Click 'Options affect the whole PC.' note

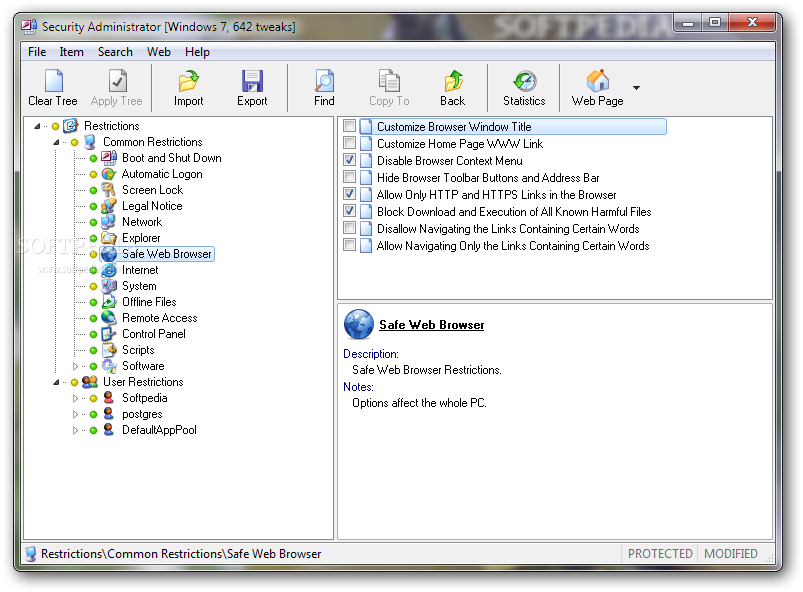click(x=419, y=403)
